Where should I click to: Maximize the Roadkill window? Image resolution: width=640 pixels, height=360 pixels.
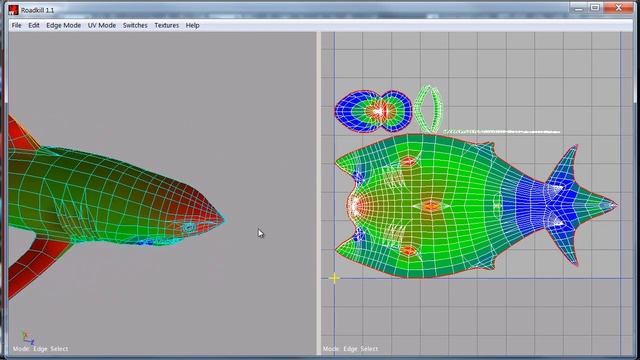[595, 8]
